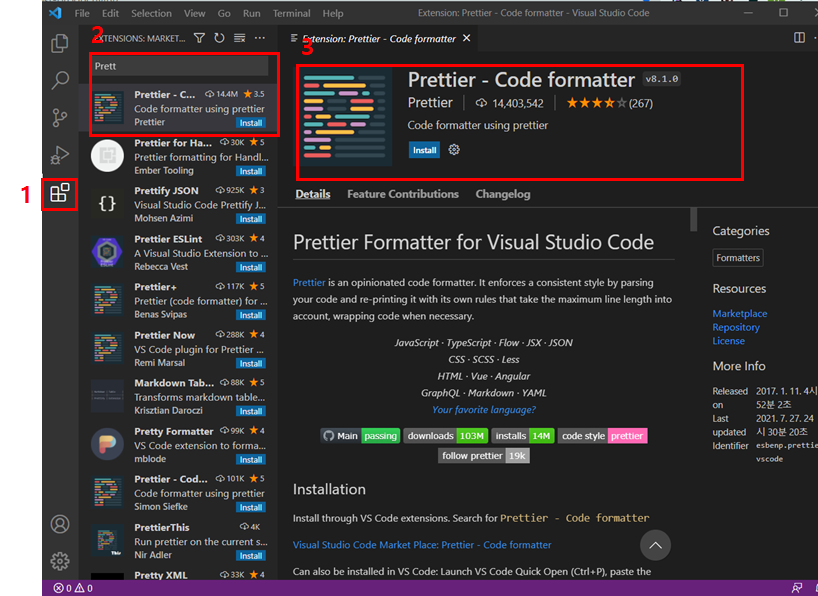Click the Main passing build badge

coord(360,436)
